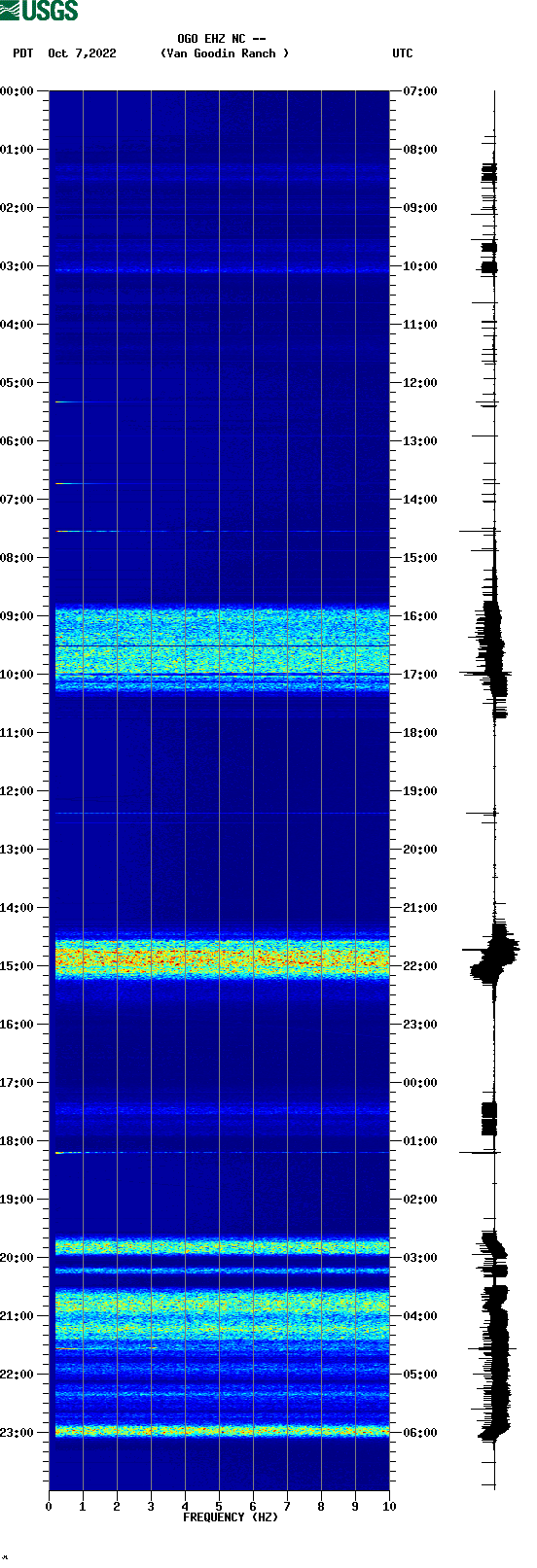Click the 'PDT' timezone label
This screenshot has height=1568, width=537.
point(23,53)
